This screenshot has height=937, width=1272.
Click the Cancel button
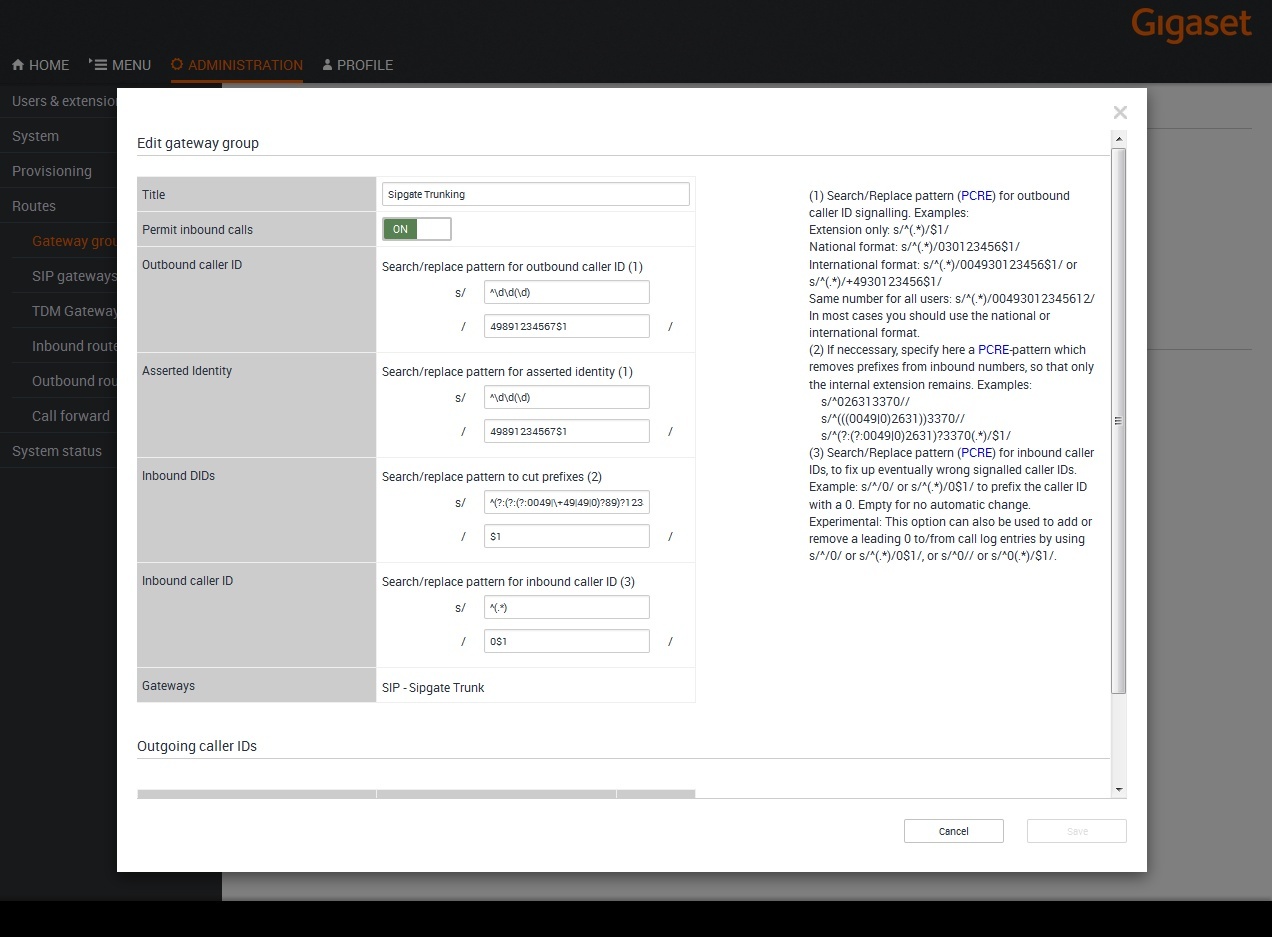pyautogui.click(x=954, y=831)
